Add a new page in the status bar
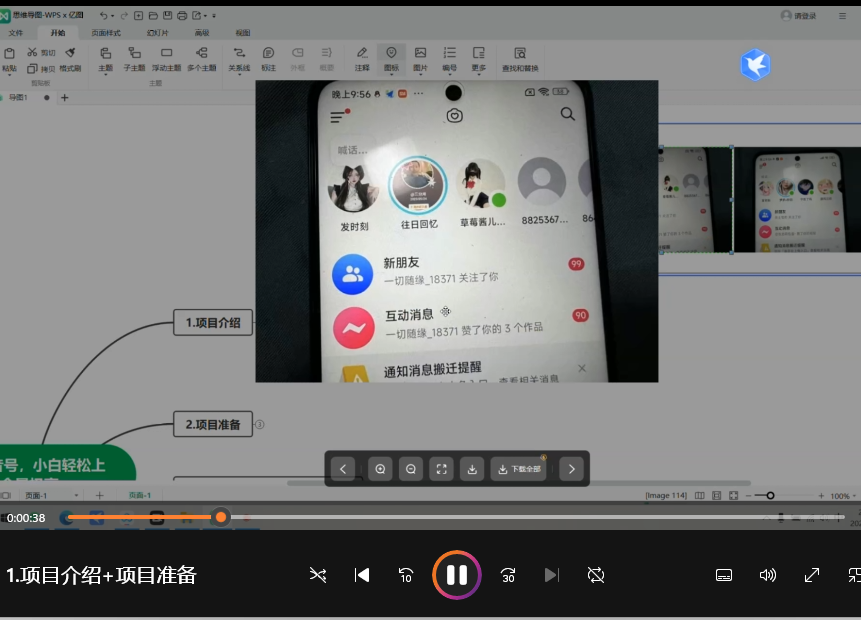The image size is (861, 620). pyautogui.click(x=99, y=495)
